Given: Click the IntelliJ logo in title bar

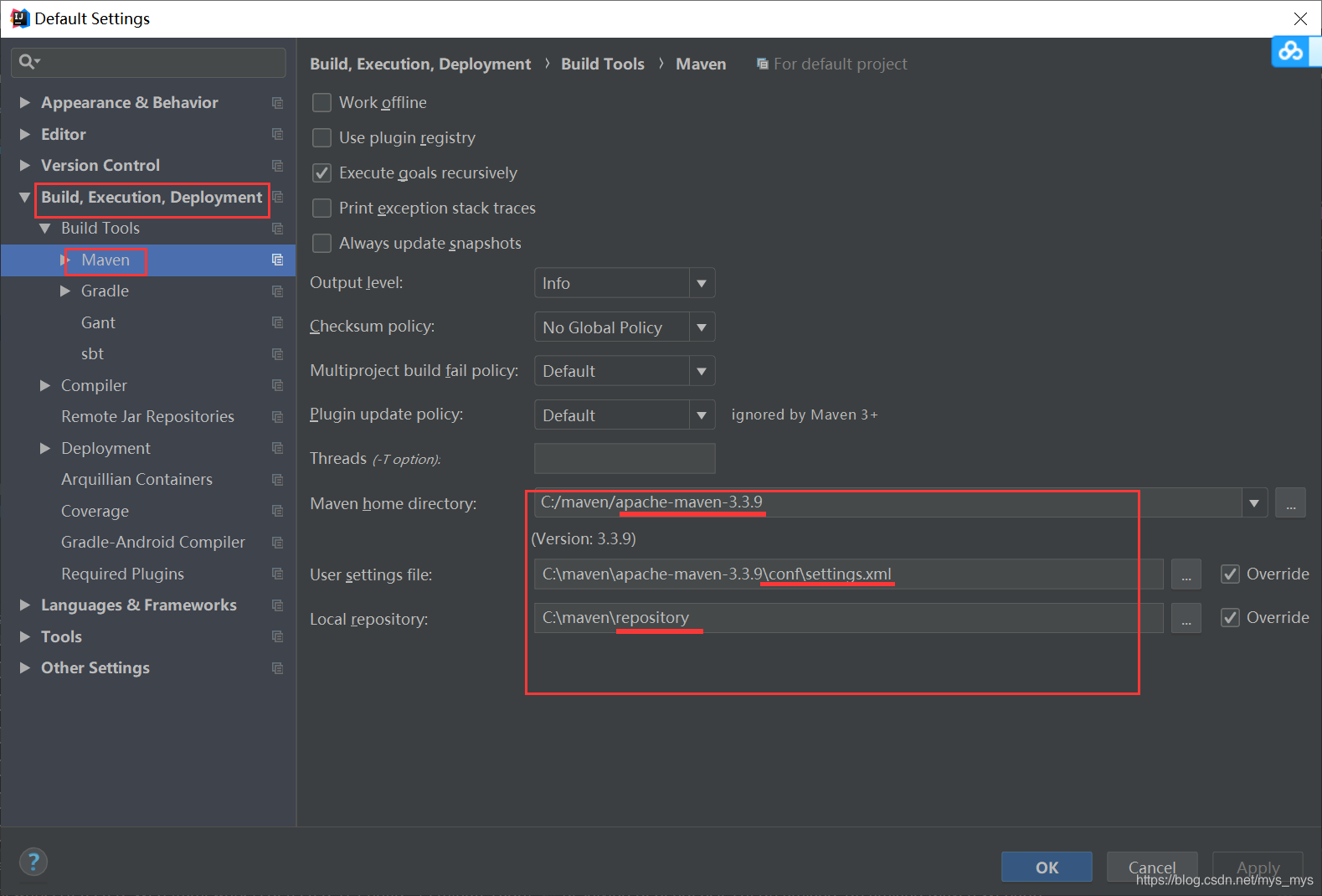Looking at the screenshot, I should (19, 18).
